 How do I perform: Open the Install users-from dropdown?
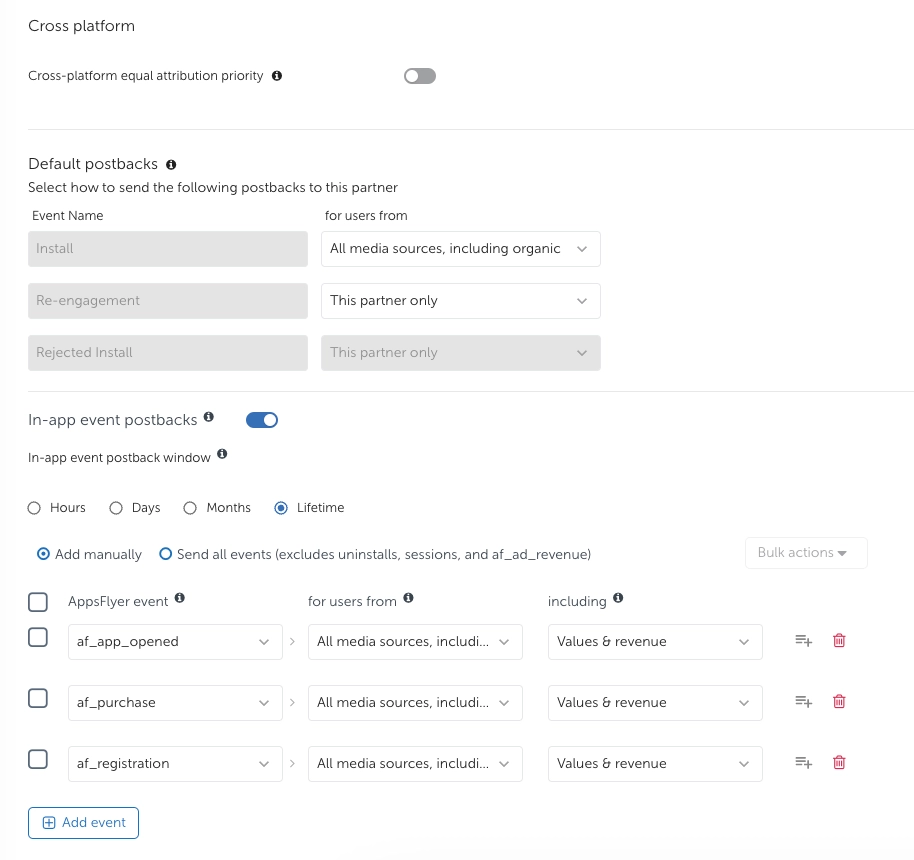pyautogui.click(x=460, y=249)
